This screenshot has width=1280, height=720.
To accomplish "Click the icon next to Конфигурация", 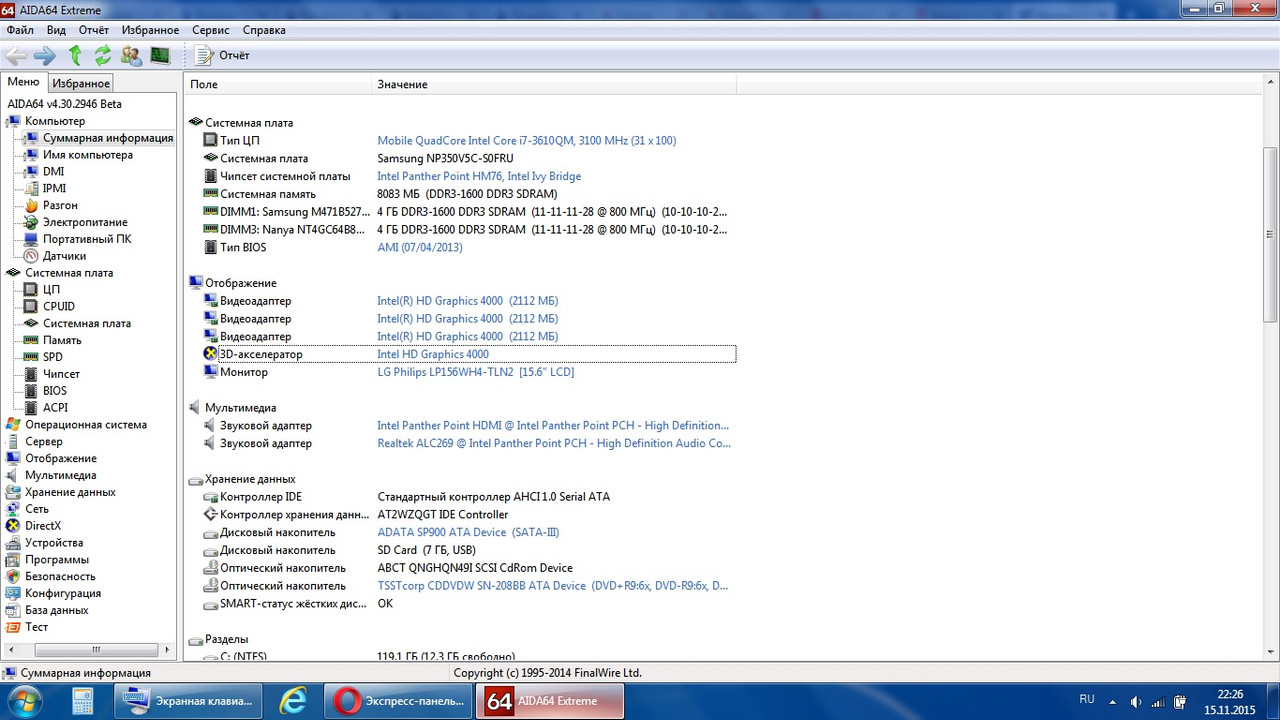I will [13, 593].
